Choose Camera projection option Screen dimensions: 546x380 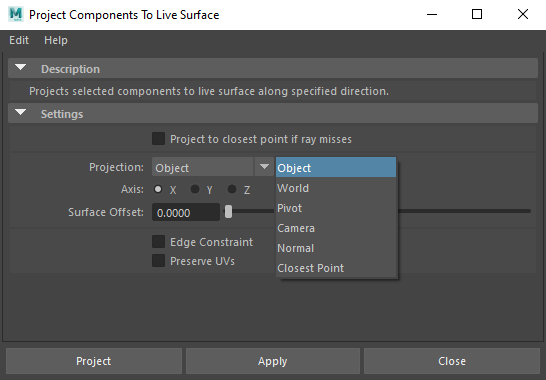point(336,228)
